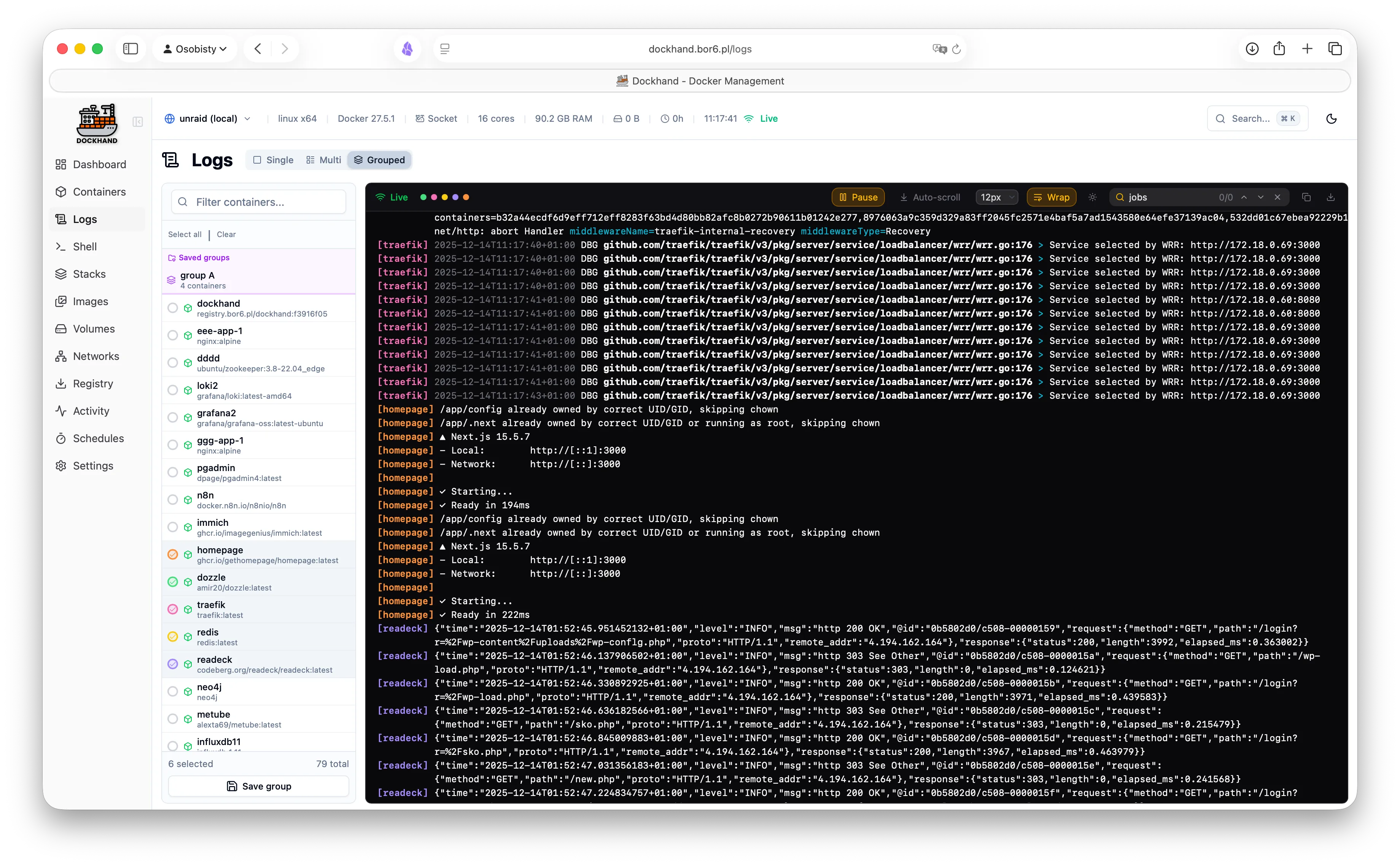Click Clear to deselect all containers
Screen dimensions: 1400x866
[x=226, y=234]
